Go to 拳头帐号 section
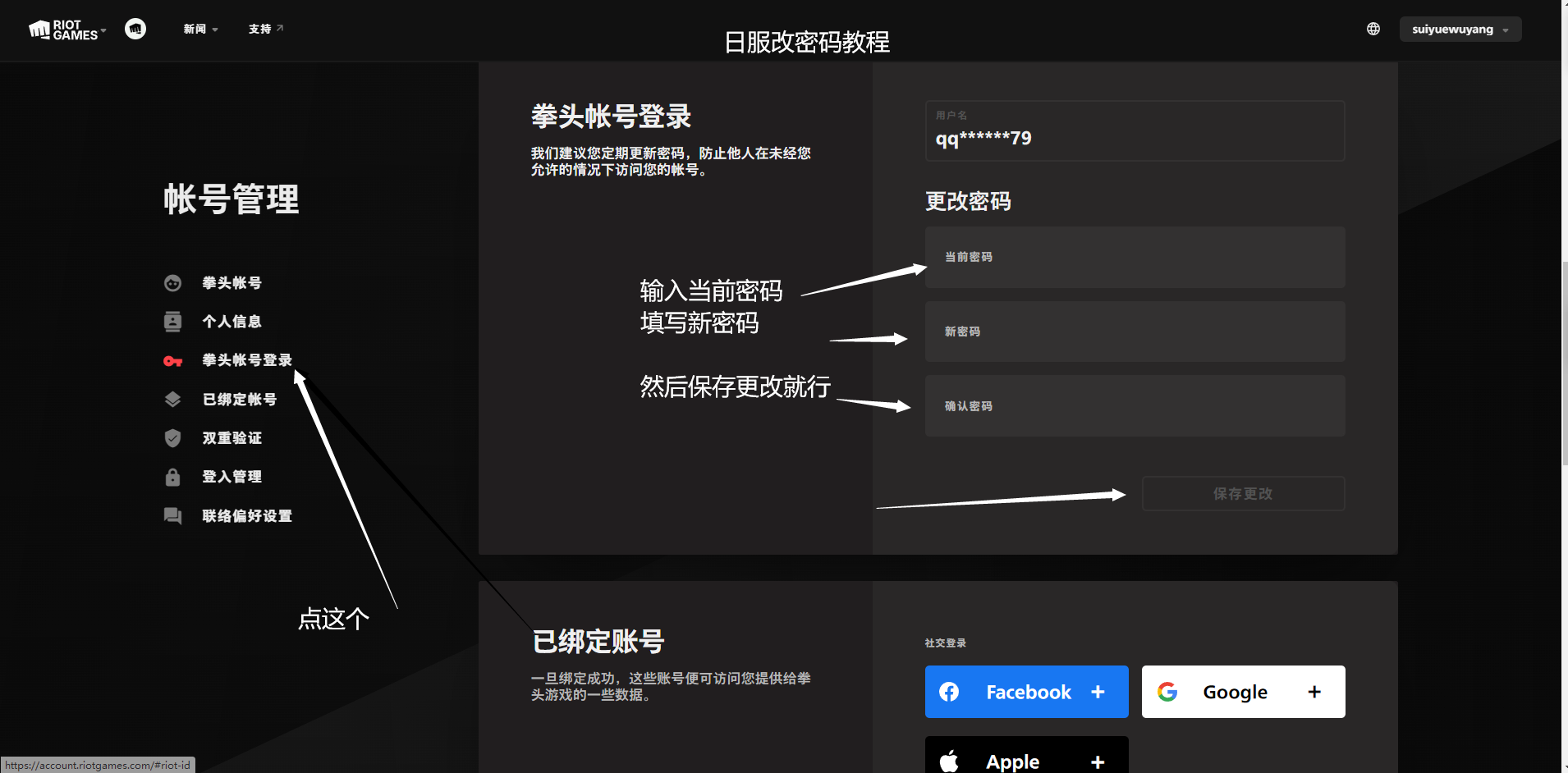This screenshot has width=1568, height=773. pyautogui.click(x=232, y=283)
